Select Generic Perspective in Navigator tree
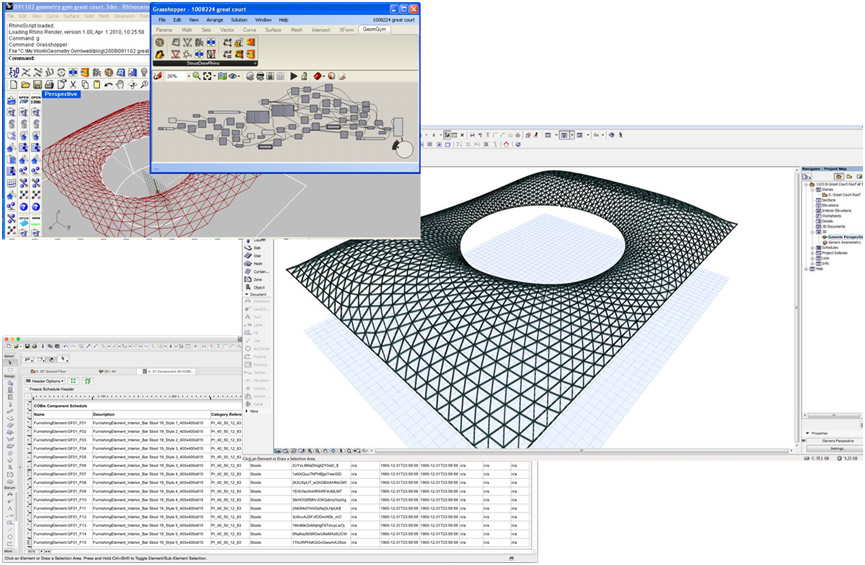865x565 pixels. pos(842,237)
